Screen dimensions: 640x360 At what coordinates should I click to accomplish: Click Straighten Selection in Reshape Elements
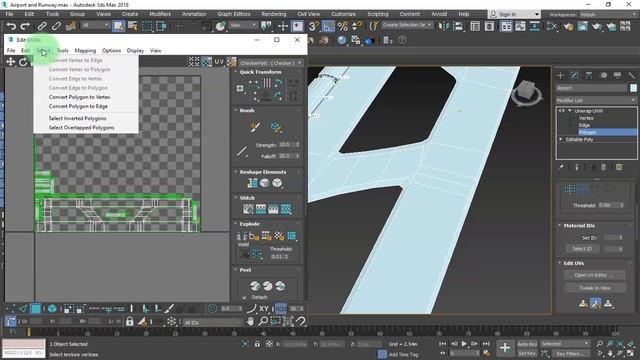(x=252, y=183)
